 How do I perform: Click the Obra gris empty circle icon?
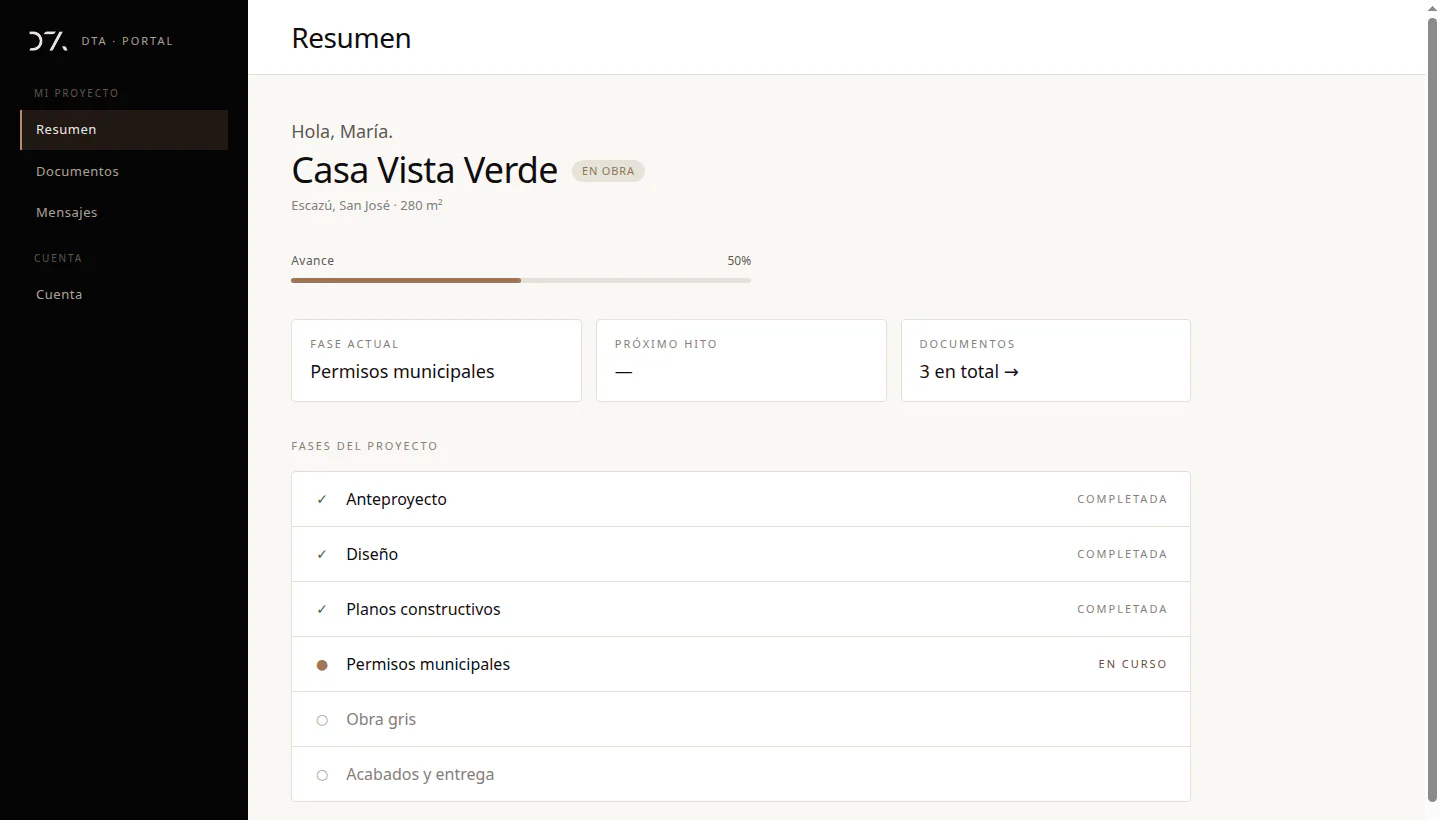pyautogui.click(x=322, y=720)
